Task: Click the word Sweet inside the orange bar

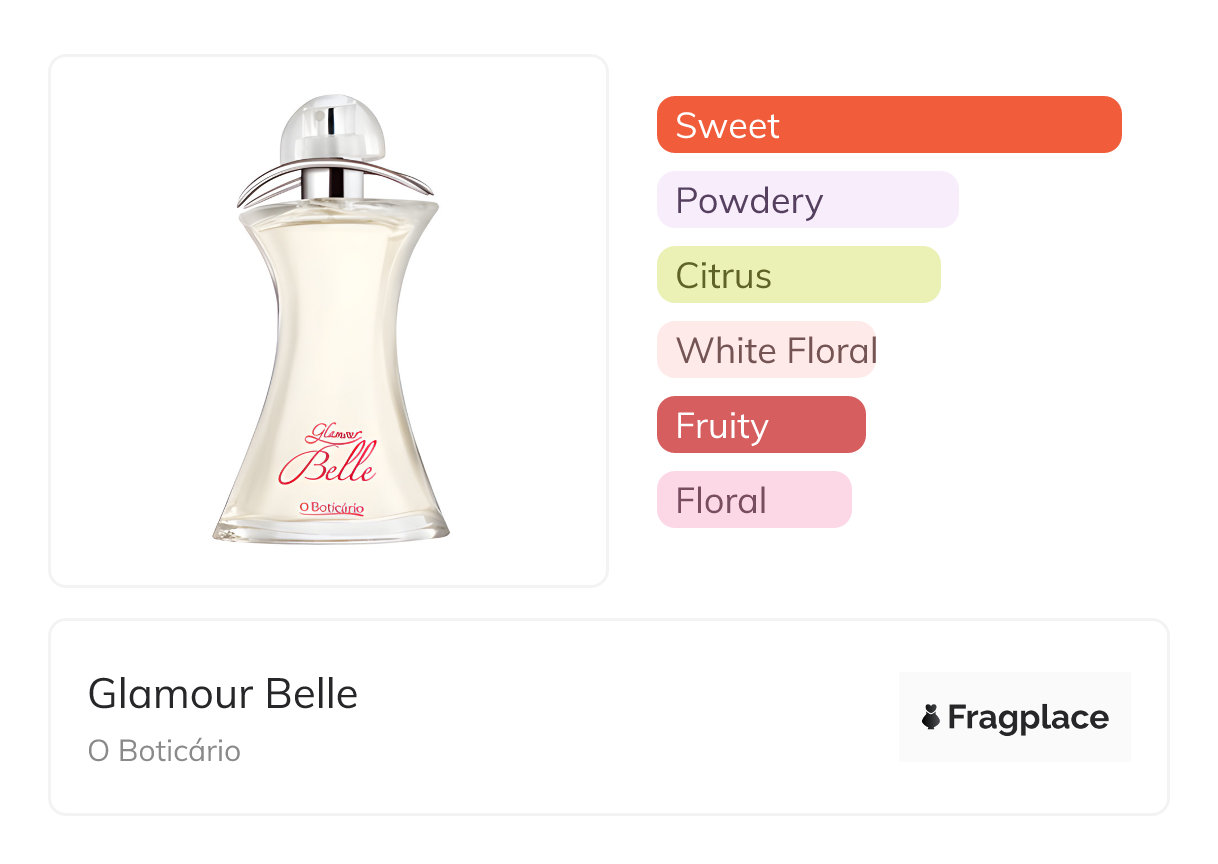Action: [x=727, y=125]
